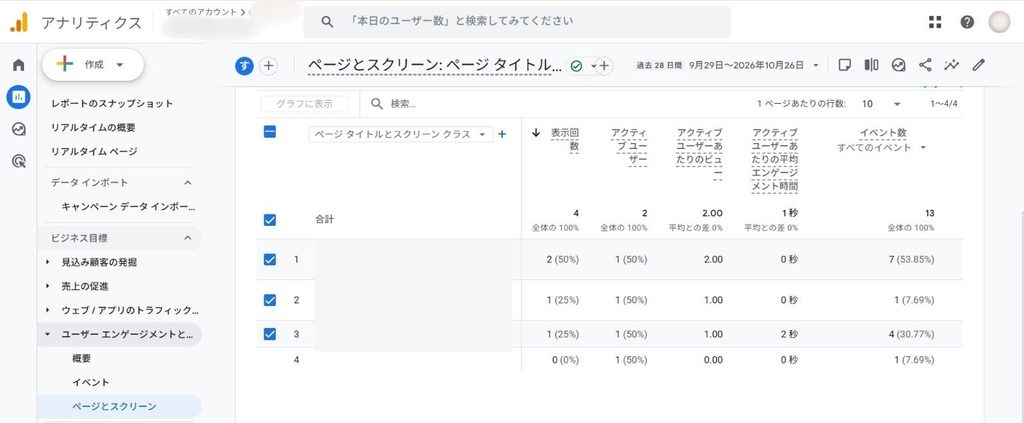The width and height of the screenshot is (1024, 423).
Task: Open レポートのスナップショット
Action: [112, 103]
